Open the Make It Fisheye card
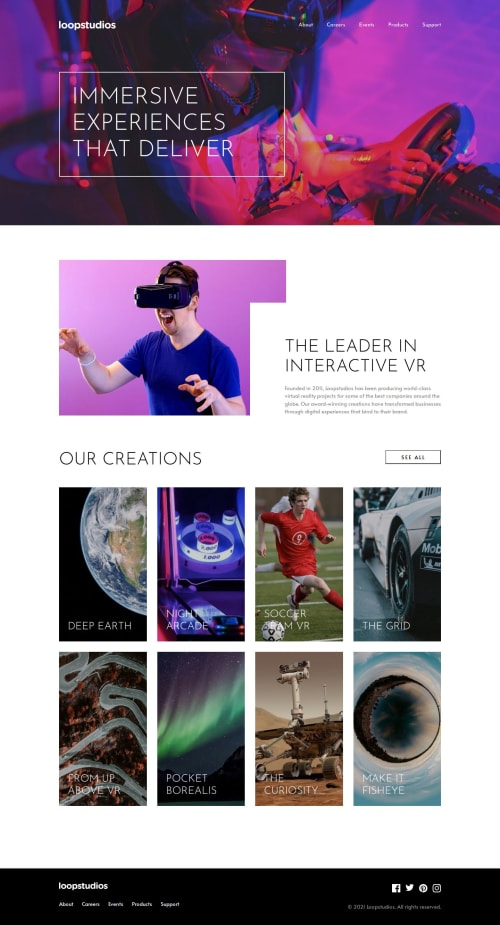Image resolution: width=500 pixels, height=925 pixels. pyautogui.click(x=397, y=729)
